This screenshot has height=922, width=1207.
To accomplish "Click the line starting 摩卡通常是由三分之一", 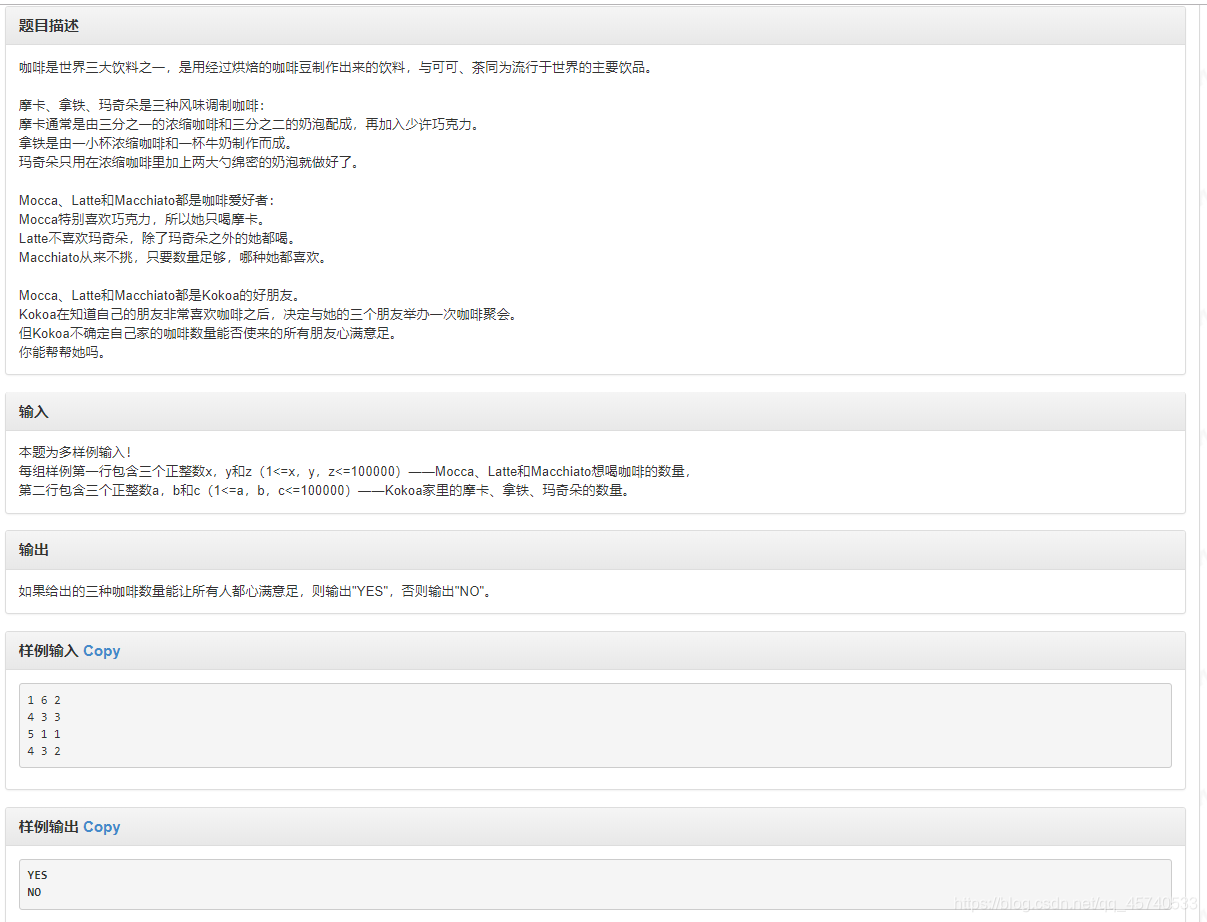I will [x=252, y=125].
